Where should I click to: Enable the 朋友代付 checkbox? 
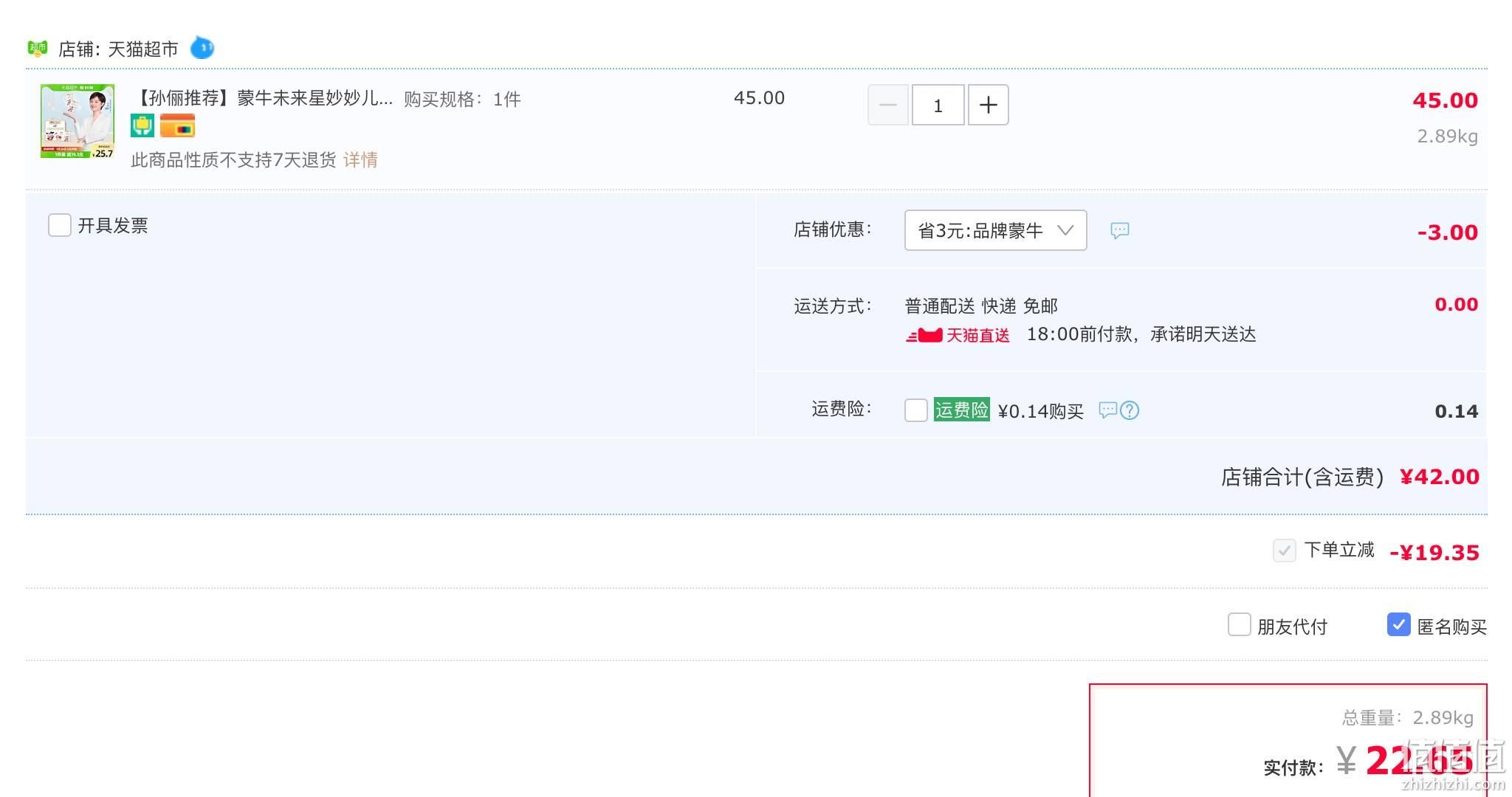[x=1239, y=624]
